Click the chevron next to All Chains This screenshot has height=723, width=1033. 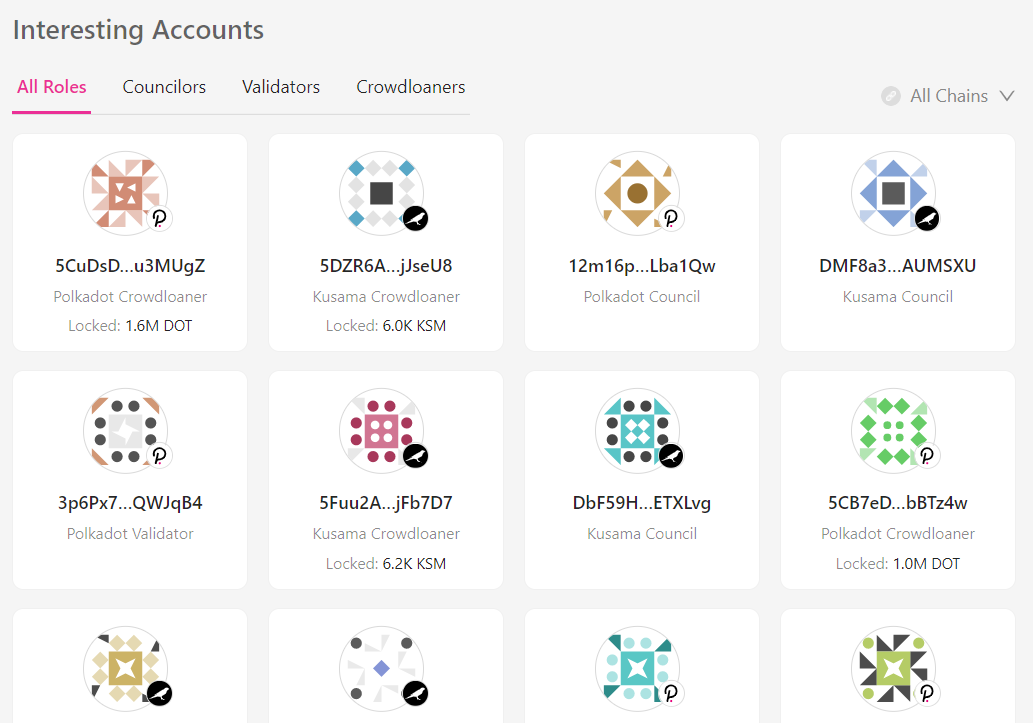(1007, 96)
